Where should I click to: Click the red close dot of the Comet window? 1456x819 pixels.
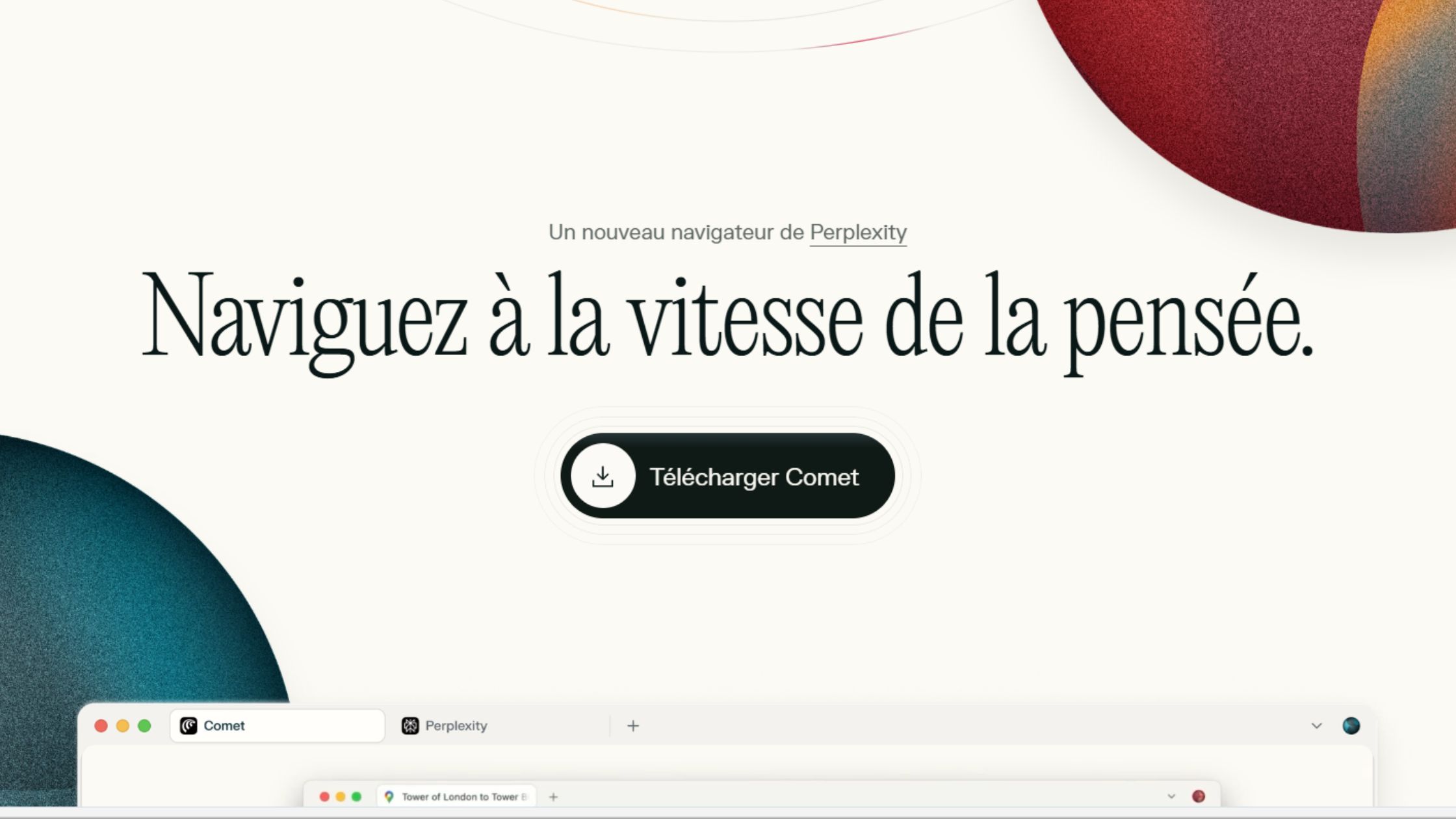click(101, 725)
